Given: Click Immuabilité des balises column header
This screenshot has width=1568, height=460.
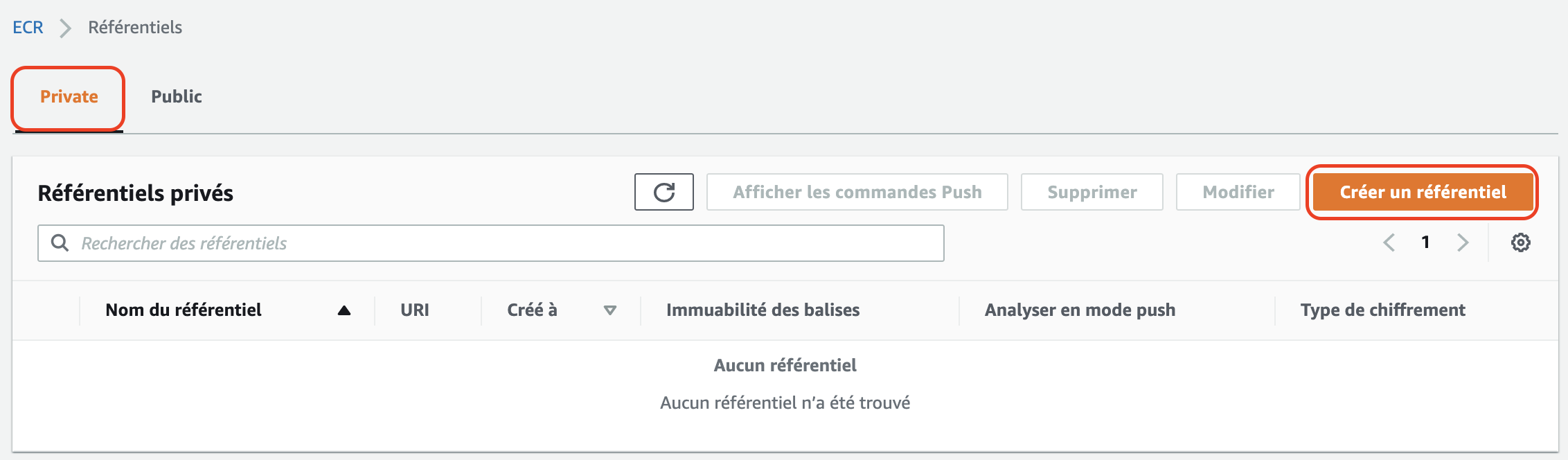Looking at the screenshot, I should point(763,310).
